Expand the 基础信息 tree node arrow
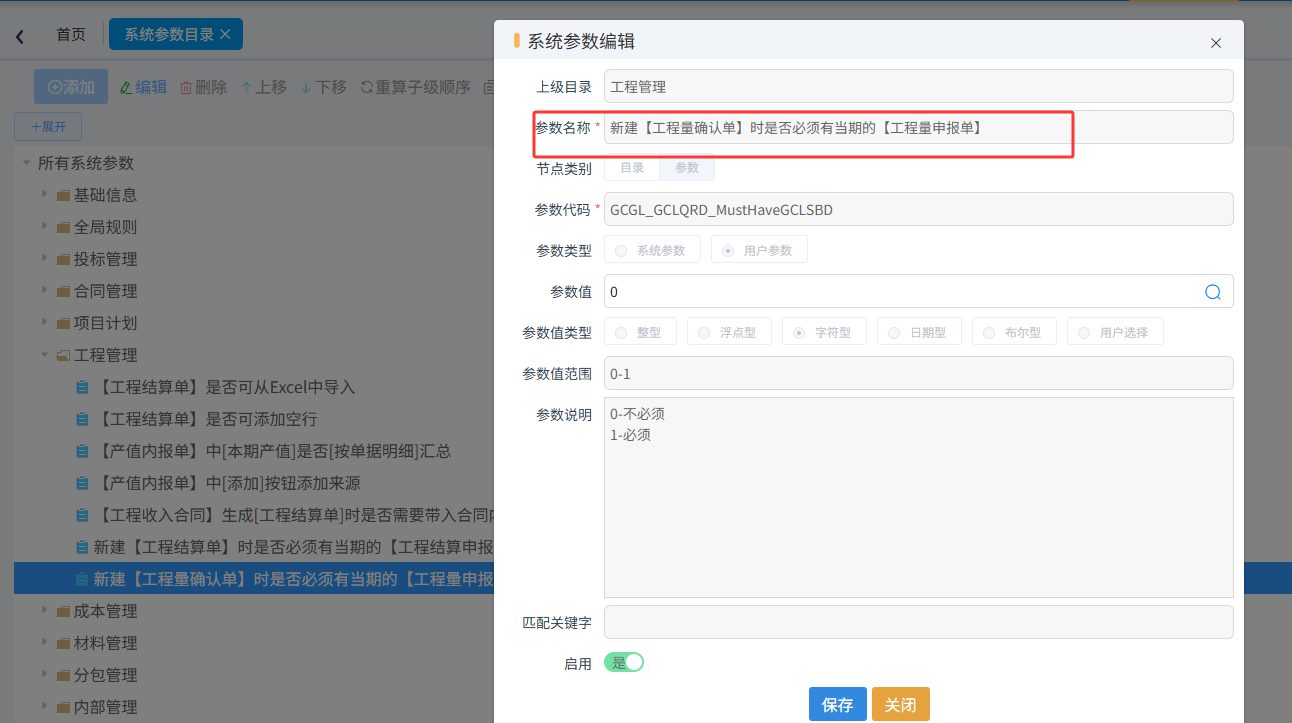The image size is (1292, 723). pyautogui.click(x=44, y=194)
